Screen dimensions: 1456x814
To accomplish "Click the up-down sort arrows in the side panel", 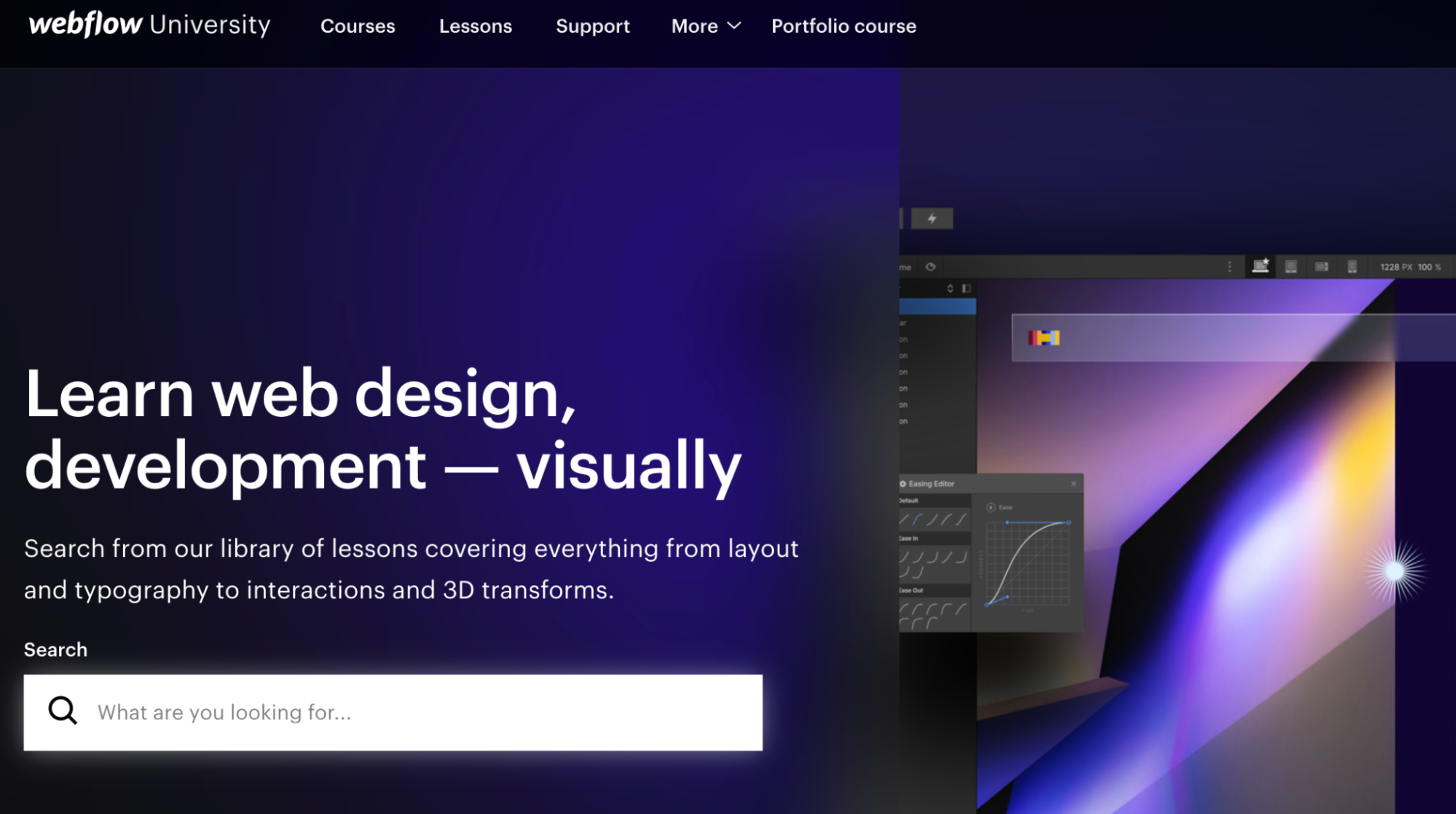I will coord(950,289).
